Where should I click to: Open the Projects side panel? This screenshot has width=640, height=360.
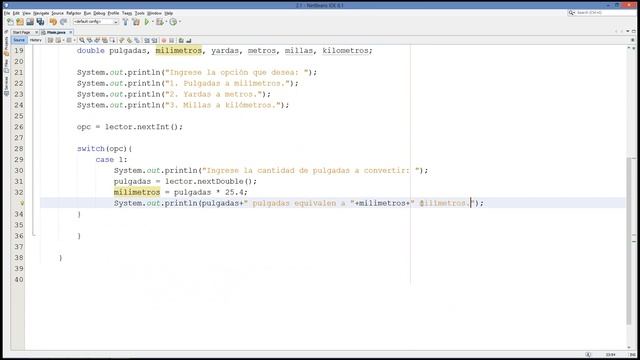(x=6, y=46)
